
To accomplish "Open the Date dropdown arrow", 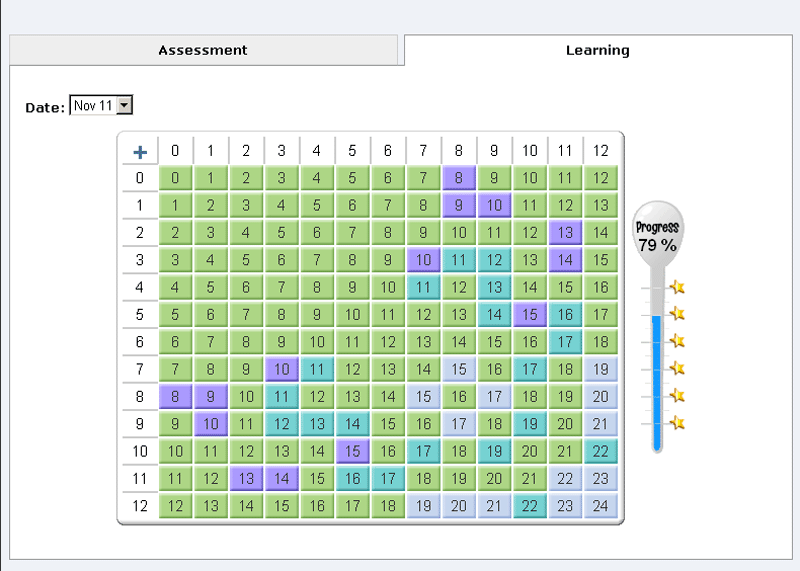I will coord(124,105).
